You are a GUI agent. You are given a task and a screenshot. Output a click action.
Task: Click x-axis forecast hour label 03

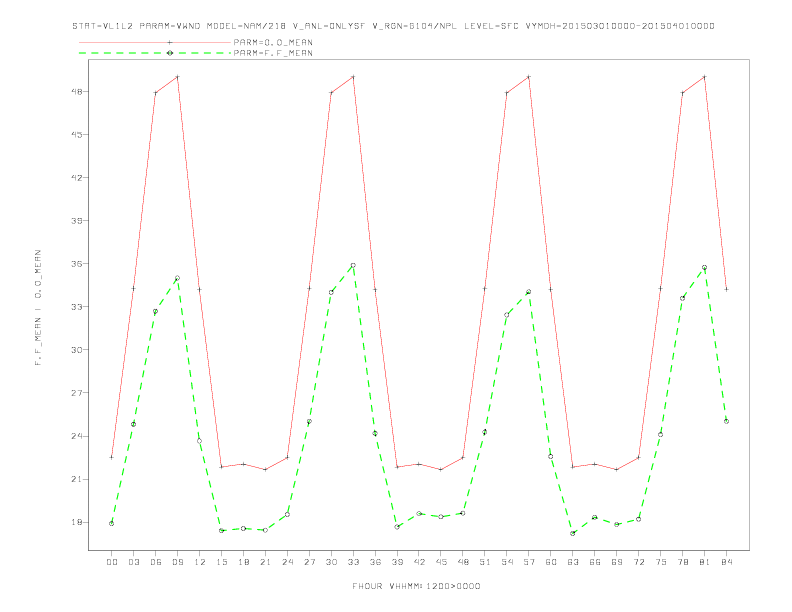tap(133, 562)
